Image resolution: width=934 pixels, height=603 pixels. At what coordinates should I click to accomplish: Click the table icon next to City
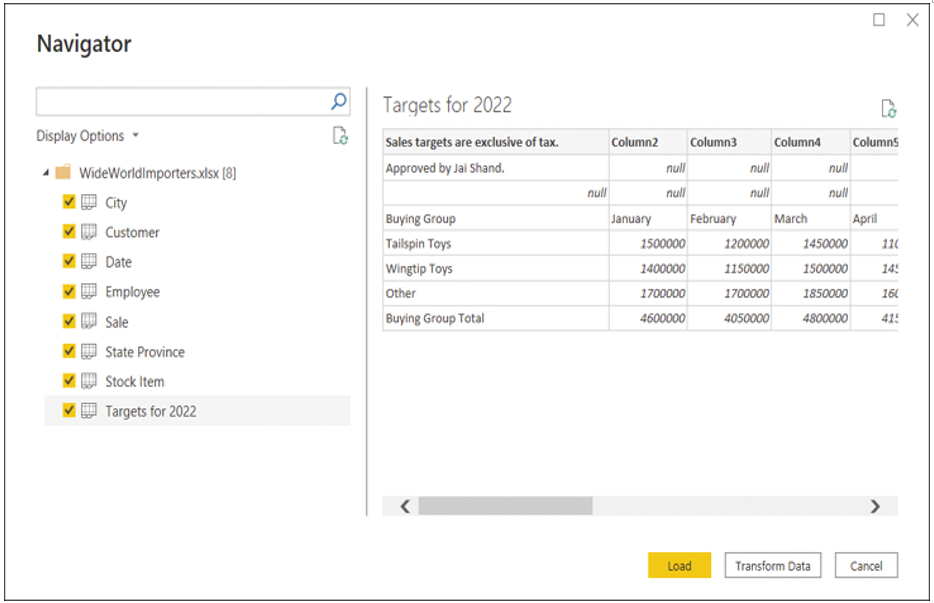(89, 202)
